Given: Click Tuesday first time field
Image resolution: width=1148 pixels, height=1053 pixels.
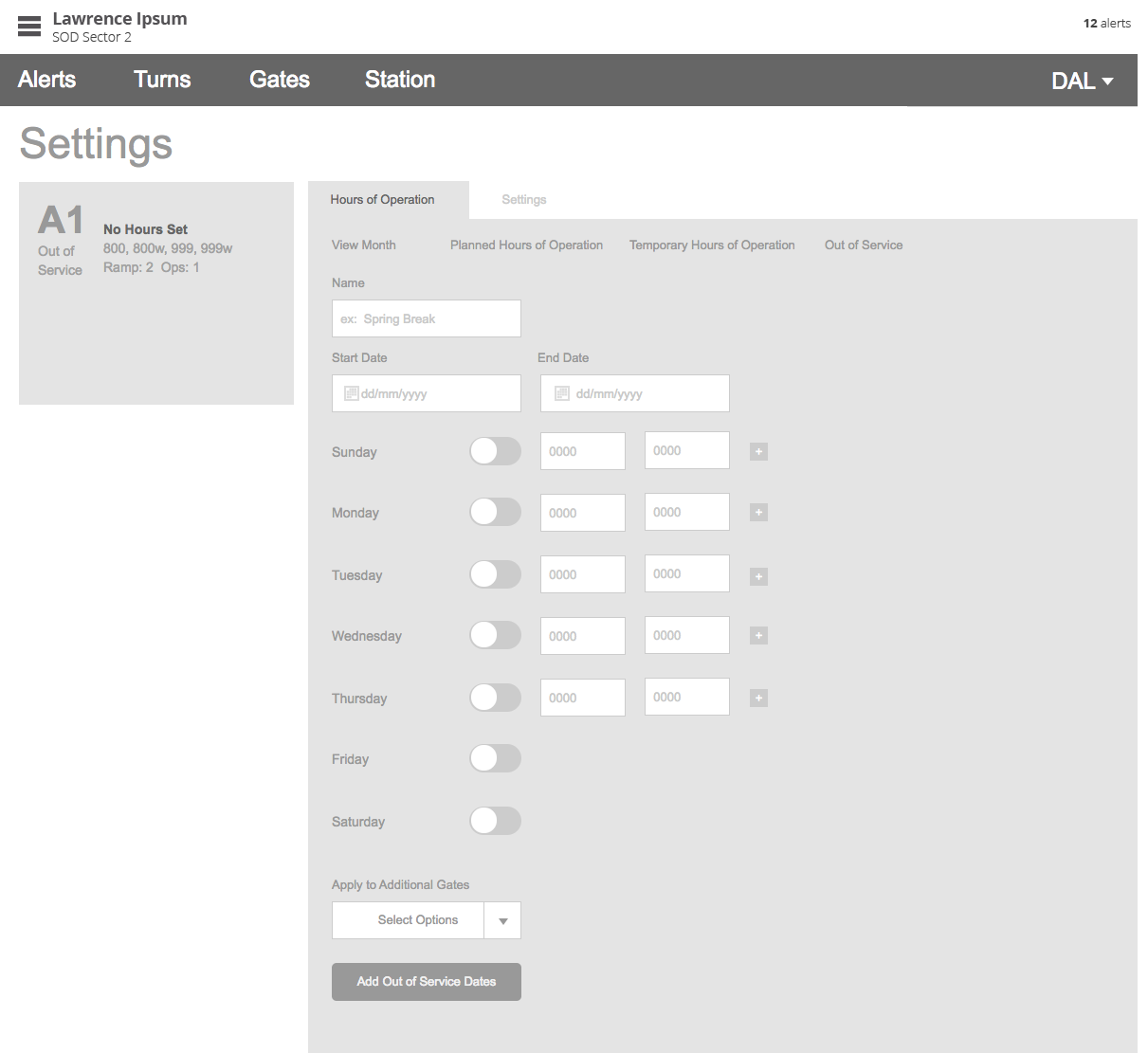Looking at the screenshot, I should (583, 574).
